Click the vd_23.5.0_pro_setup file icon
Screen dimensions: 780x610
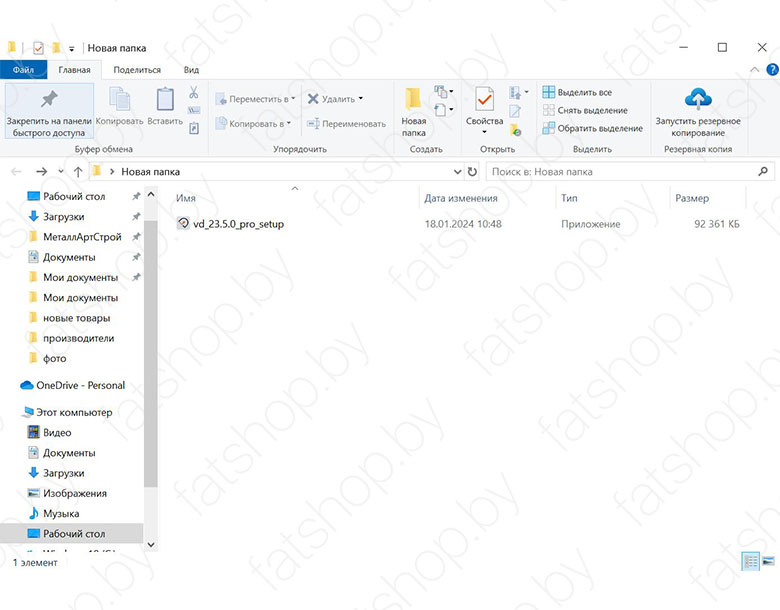183,224
